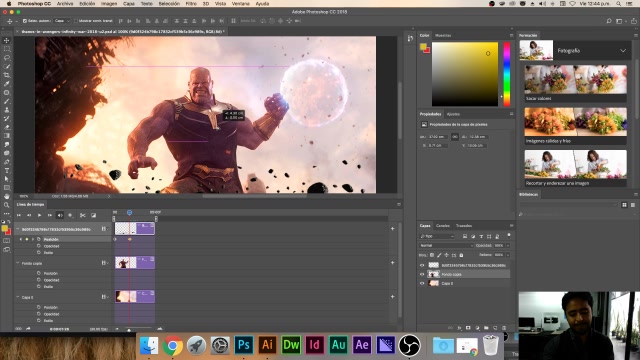Open the Normal blending mode dropdown
This screenshot has height=360, width=640.
(x=446, y=245)
